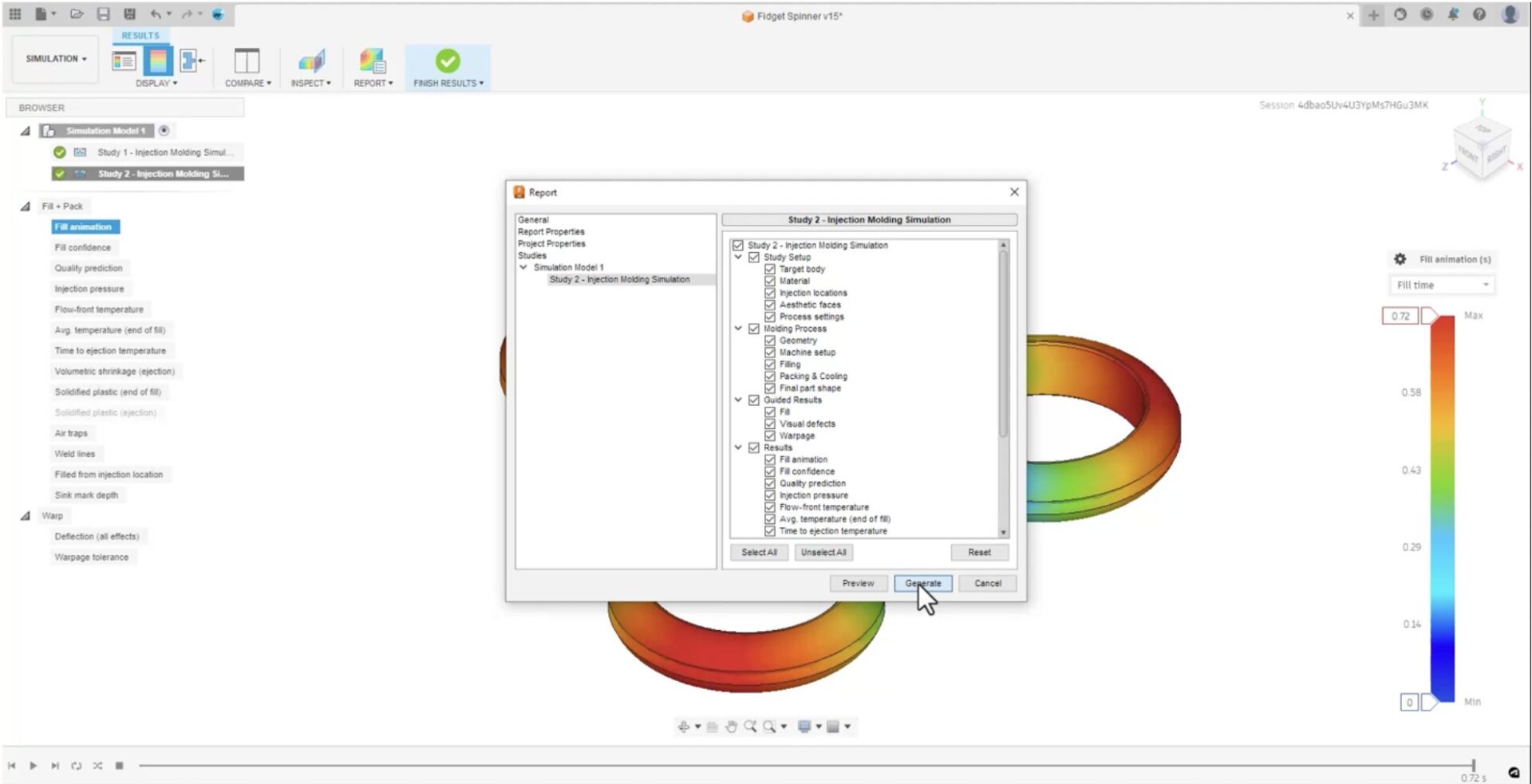Uncheck the Material checkbox
Image resolution: width=1532 pixels, height=784 pixels.
770,281
